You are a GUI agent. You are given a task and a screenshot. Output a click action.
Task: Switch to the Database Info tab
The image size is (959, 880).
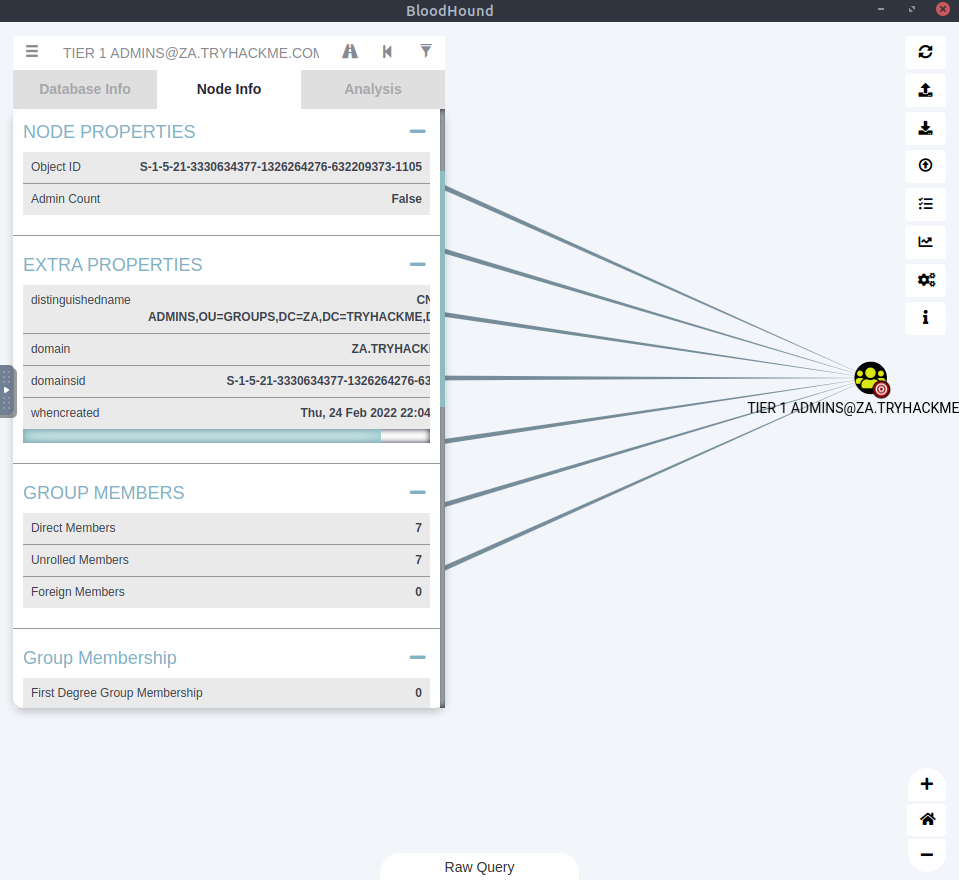coord(85,89)
